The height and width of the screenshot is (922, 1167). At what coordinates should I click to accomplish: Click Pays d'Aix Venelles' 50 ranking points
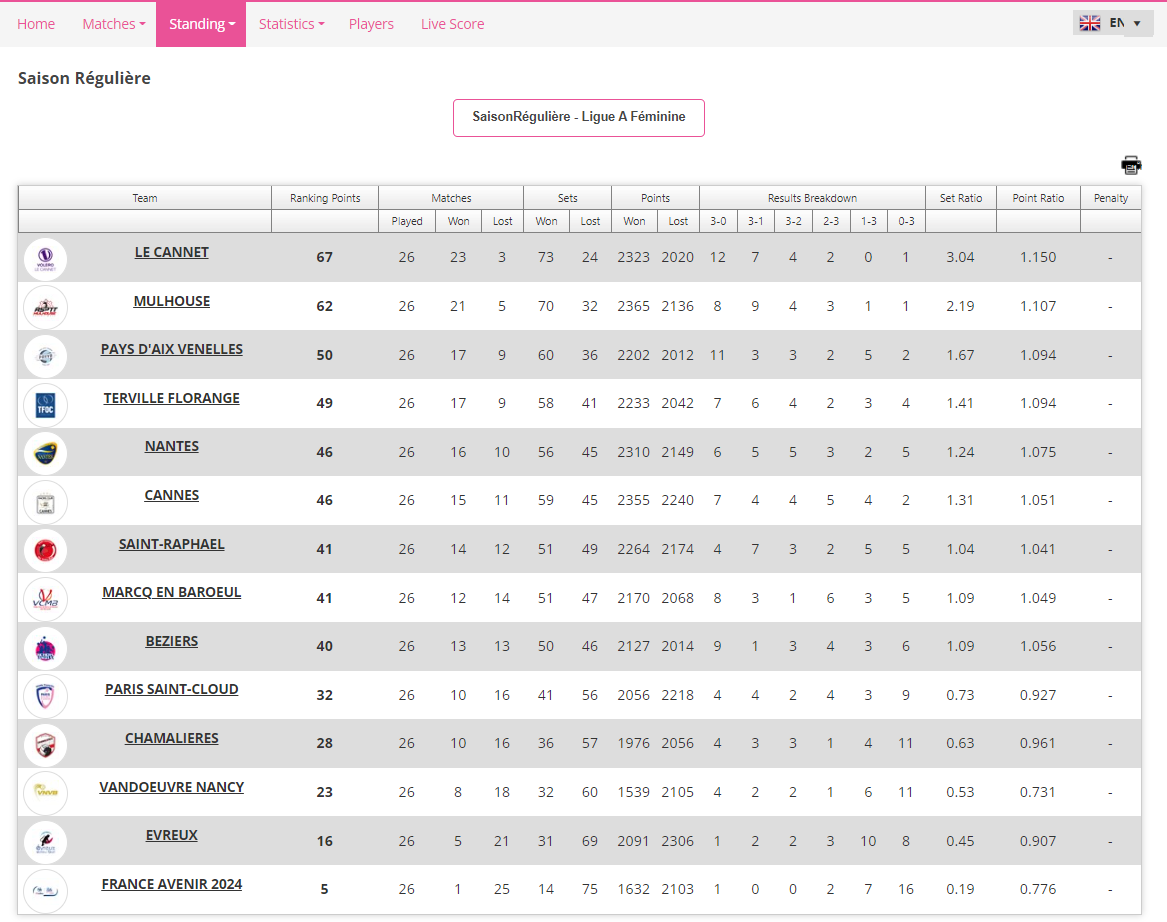click(324, 356)
